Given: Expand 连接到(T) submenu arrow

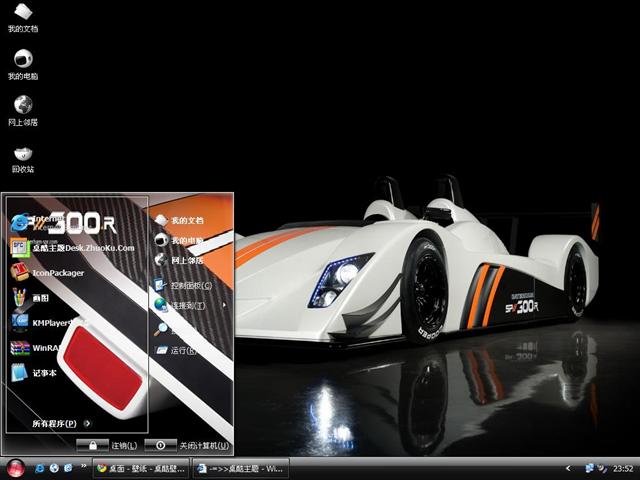Looking at the screenshot, I should point(224,305).
